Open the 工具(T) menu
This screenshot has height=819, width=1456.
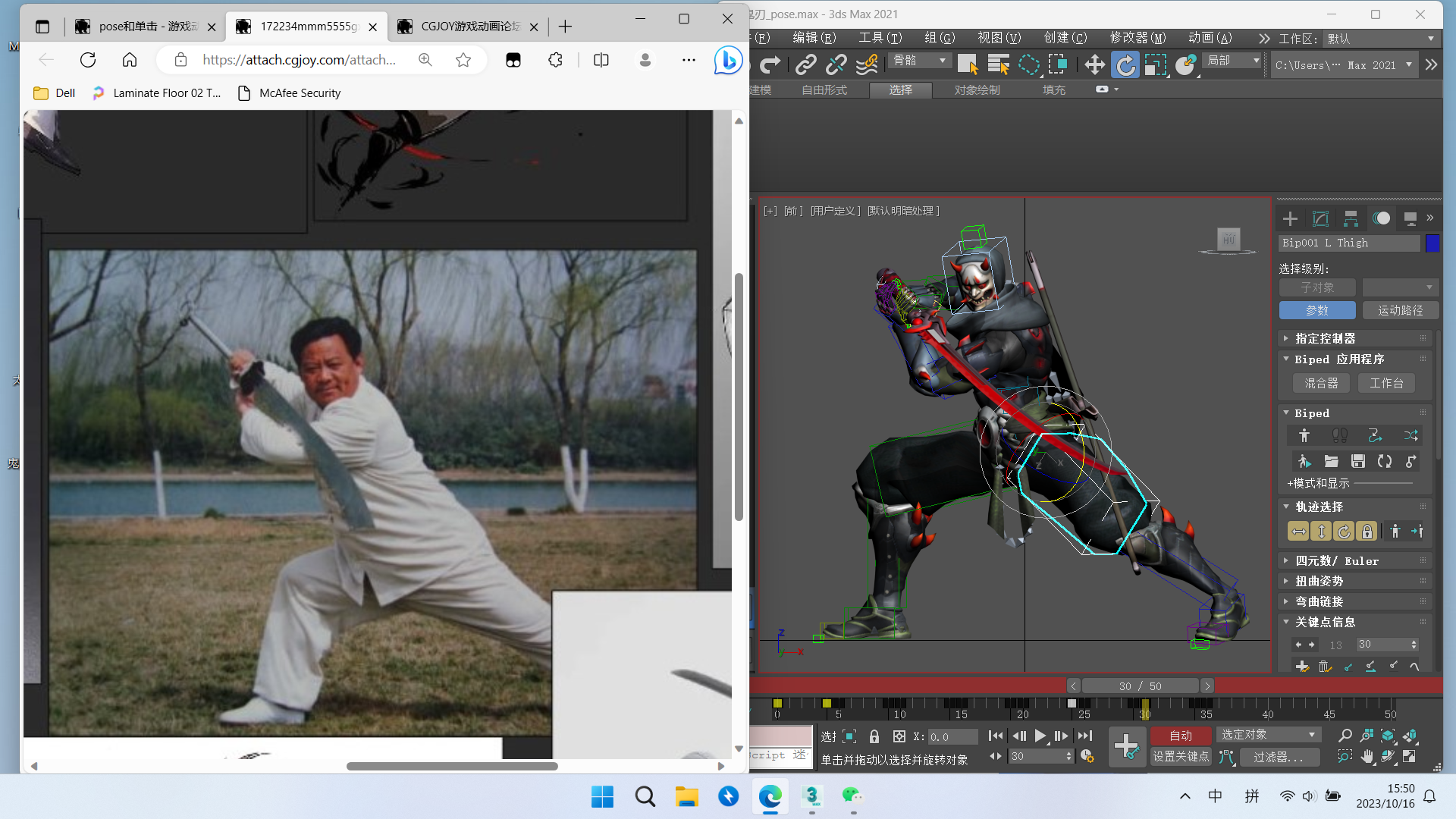(880, 38)
